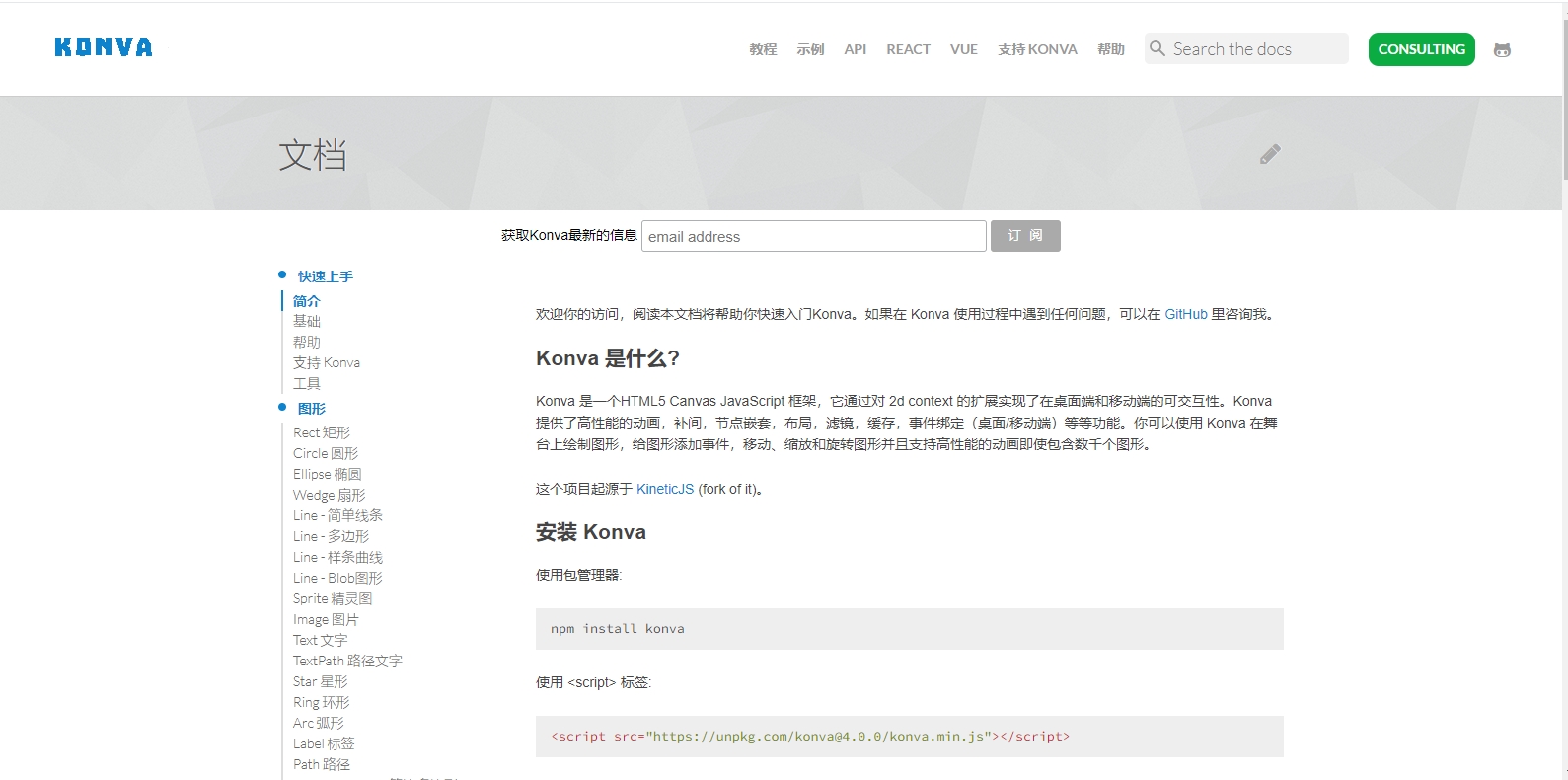This screenshot has height=780, width=1568.
Task: Open the REACT nav item
Action: pos(908,49)
